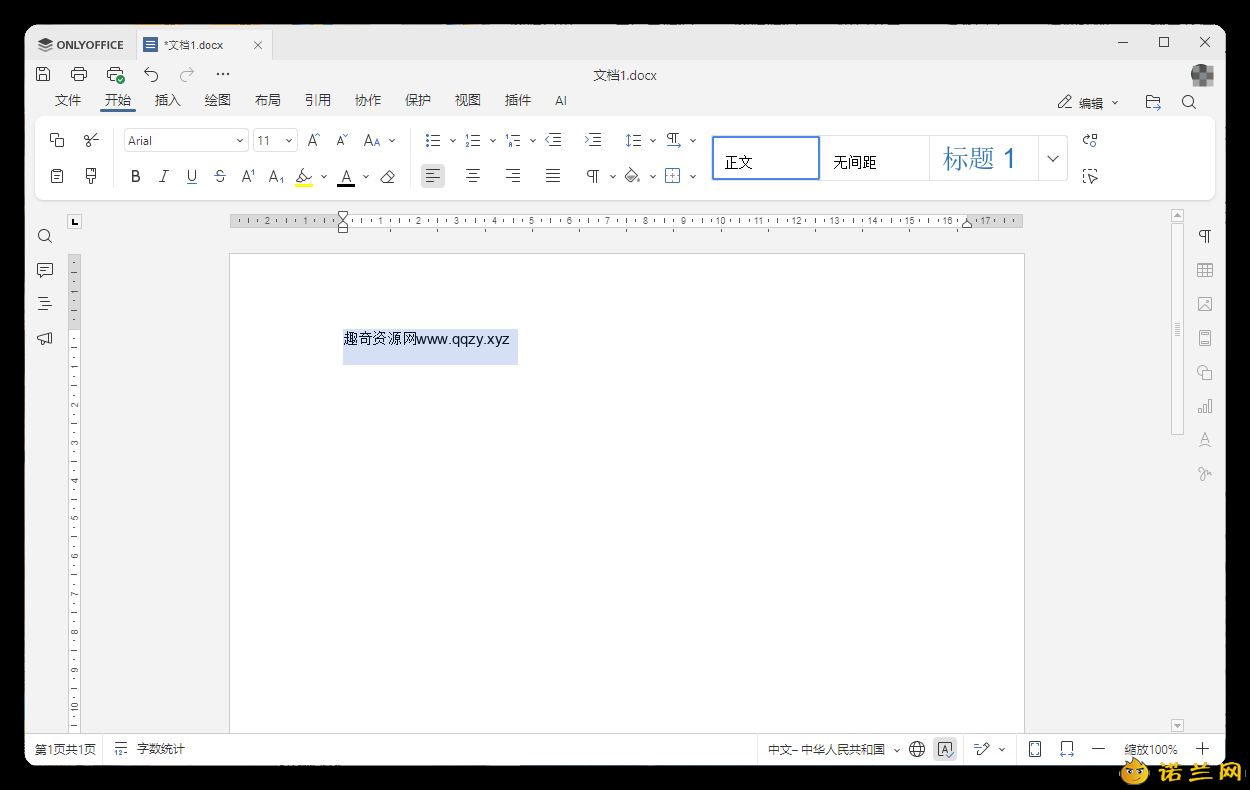The width and height of the screenshot is (1250, 790).
Task: Apply the 无间距 style
Action: [875, 158]
